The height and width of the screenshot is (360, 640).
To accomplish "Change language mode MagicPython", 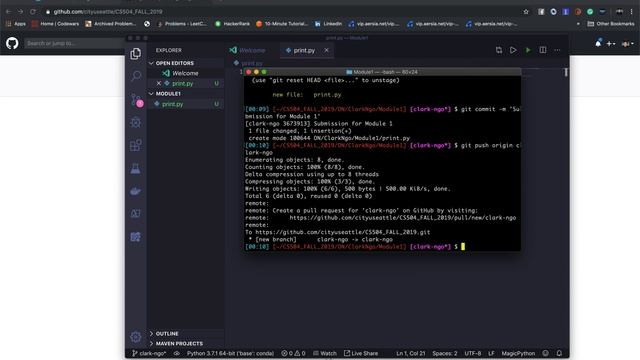I will click(x=518, y=353).
